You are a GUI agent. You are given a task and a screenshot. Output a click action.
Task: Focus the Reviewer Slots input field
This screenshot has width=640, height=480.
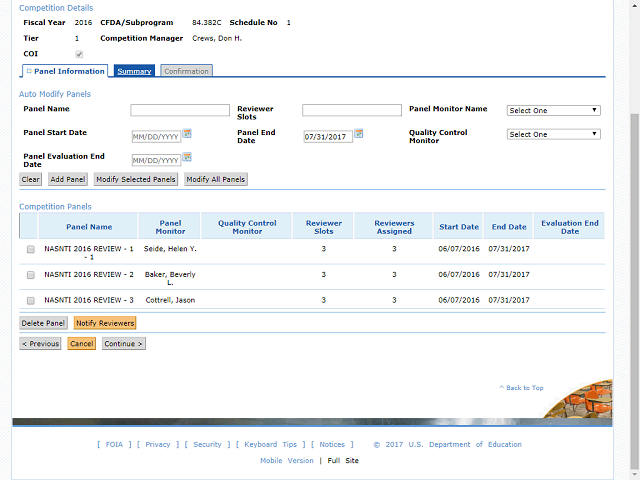pyautogui.click(x=351, y=110)
